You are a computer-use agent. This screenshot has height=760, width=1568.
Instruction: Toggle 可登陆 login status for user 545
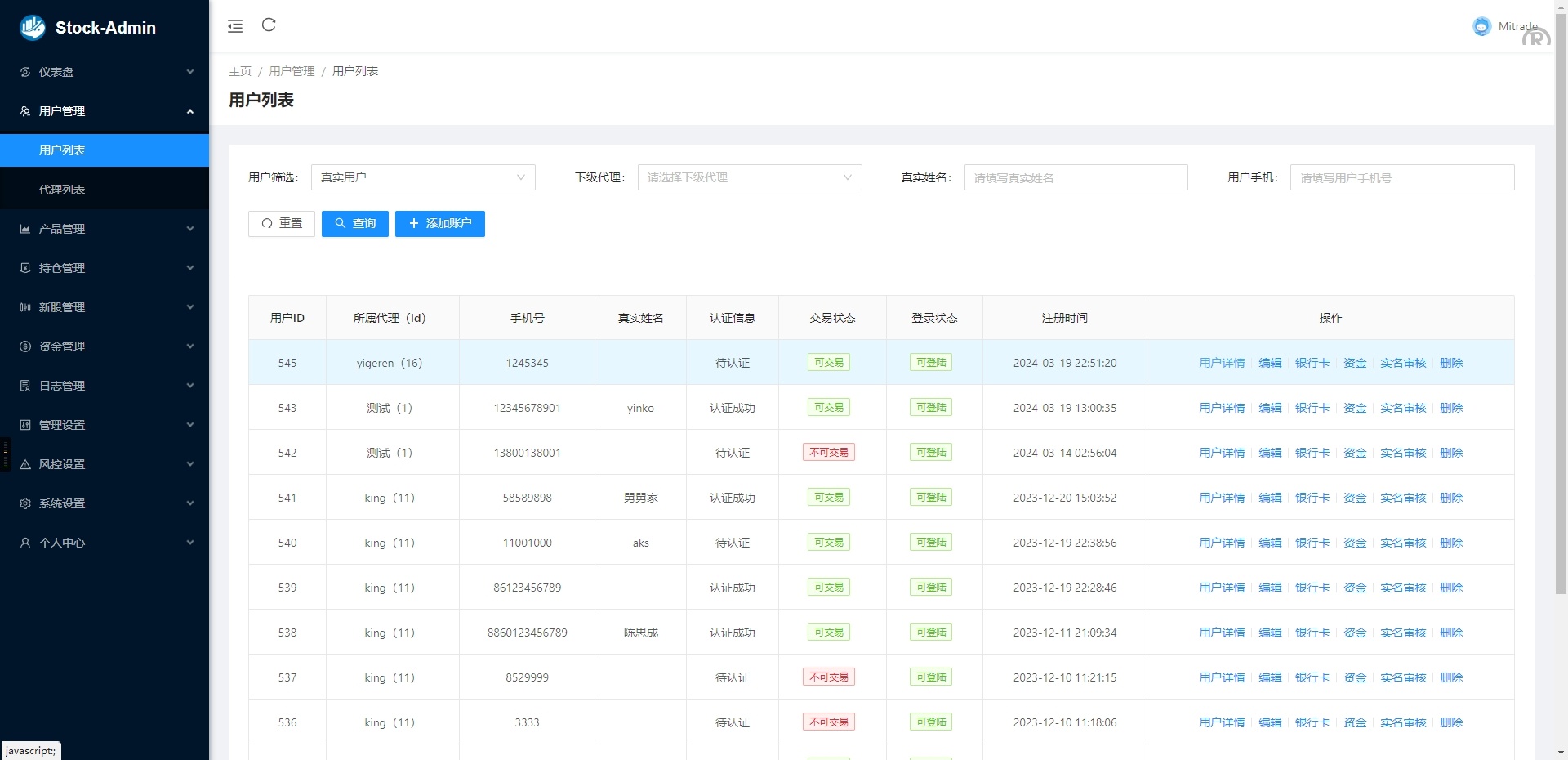point(930,363)
